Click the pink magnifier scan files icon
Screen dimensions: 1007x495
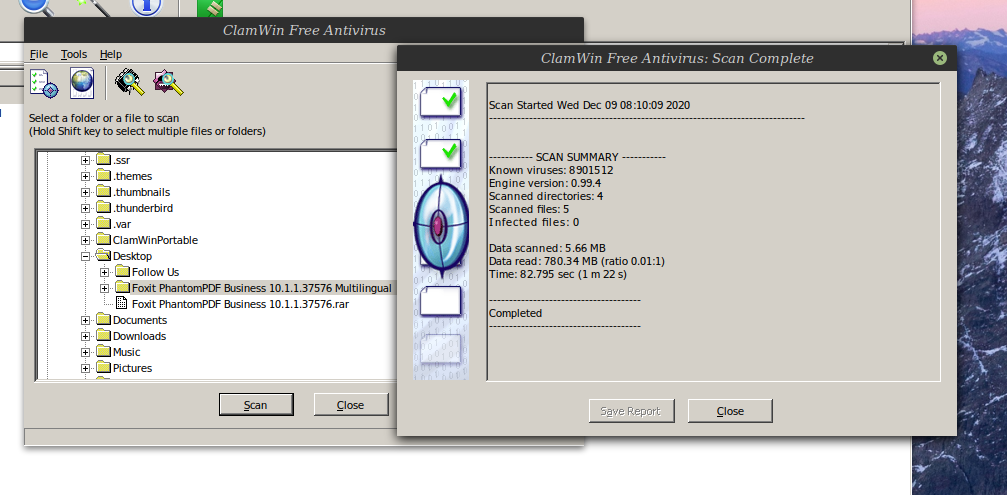[x=168, y=83]
